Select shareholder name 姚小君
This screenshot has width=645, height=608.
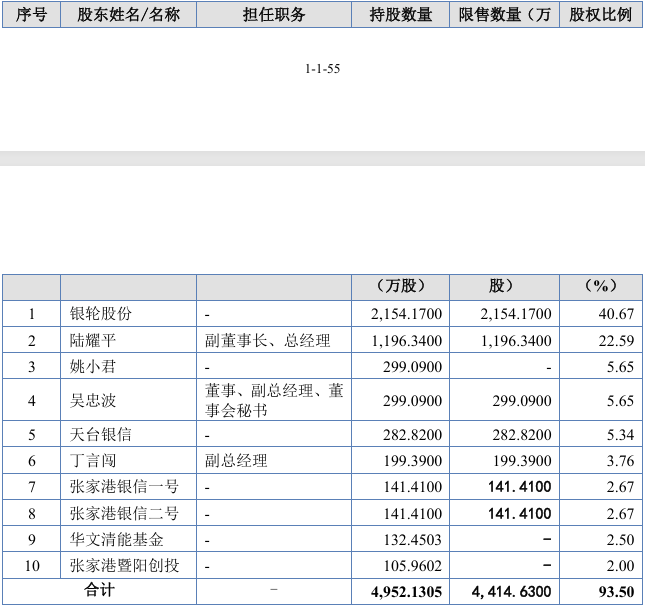click(93, 367)
